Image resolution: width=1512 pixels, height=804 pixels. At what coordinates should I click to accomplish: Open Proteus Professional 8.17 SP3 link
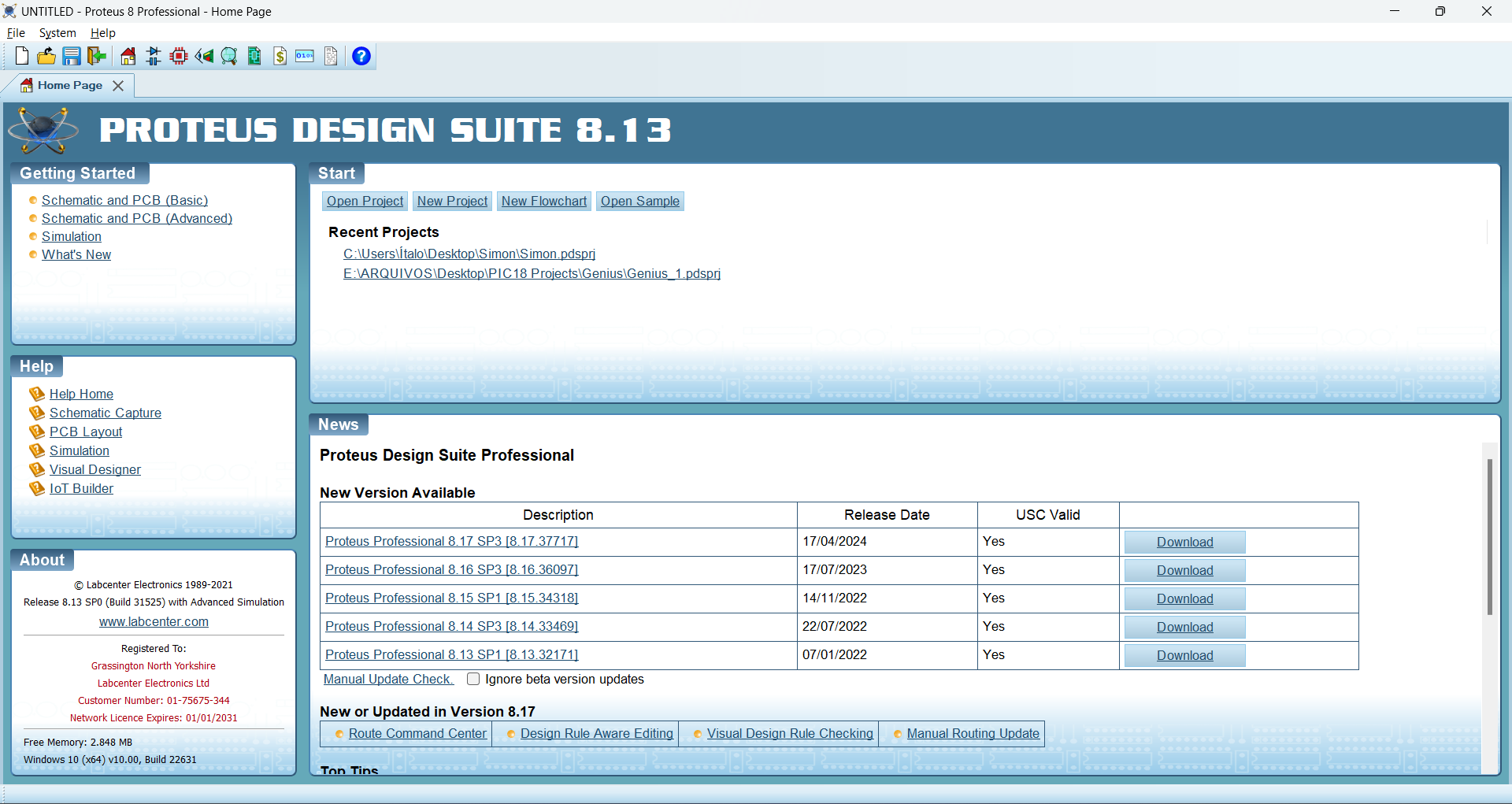[452, 541]
